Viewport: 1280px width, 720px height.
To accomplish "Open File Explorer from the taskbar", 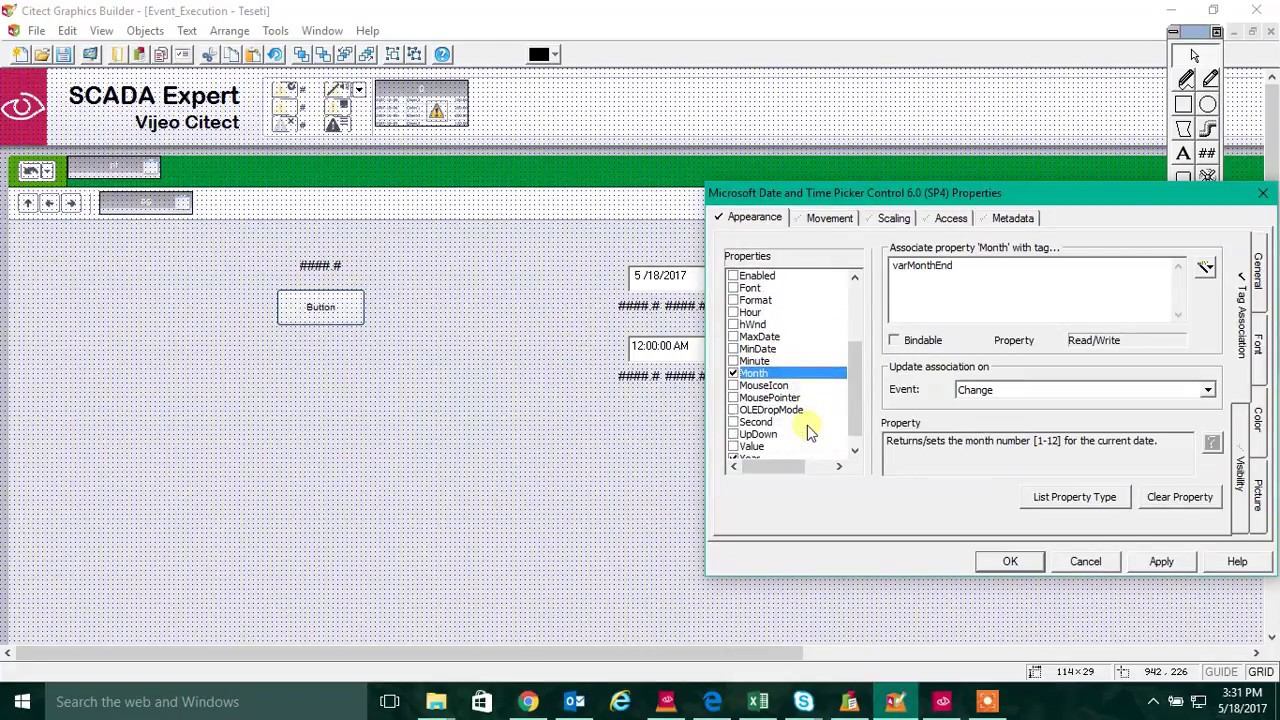I will [x=436, y=702].
